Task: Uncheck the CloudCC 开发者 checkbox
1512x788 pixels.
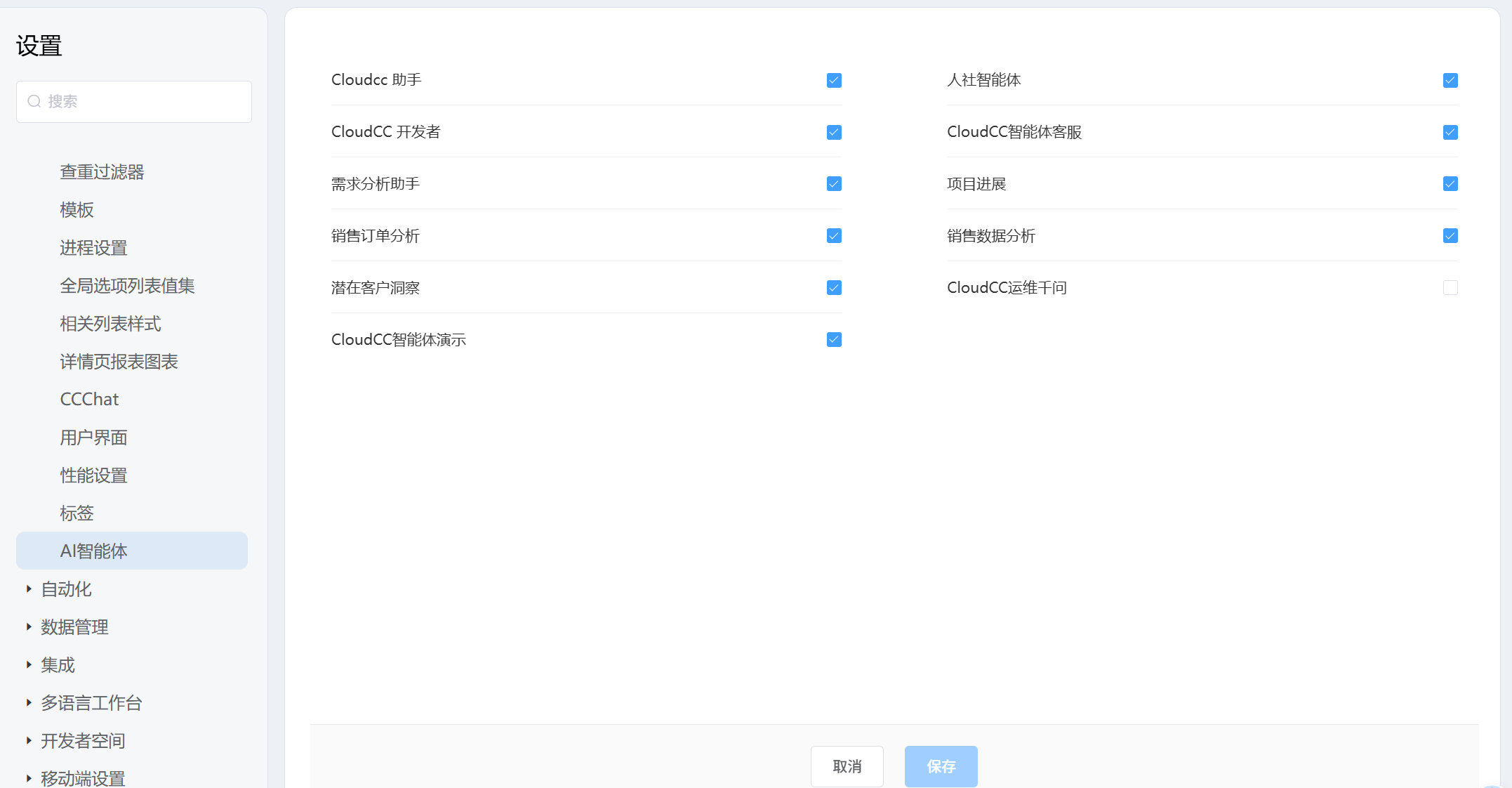Action: tap(834, 133)
